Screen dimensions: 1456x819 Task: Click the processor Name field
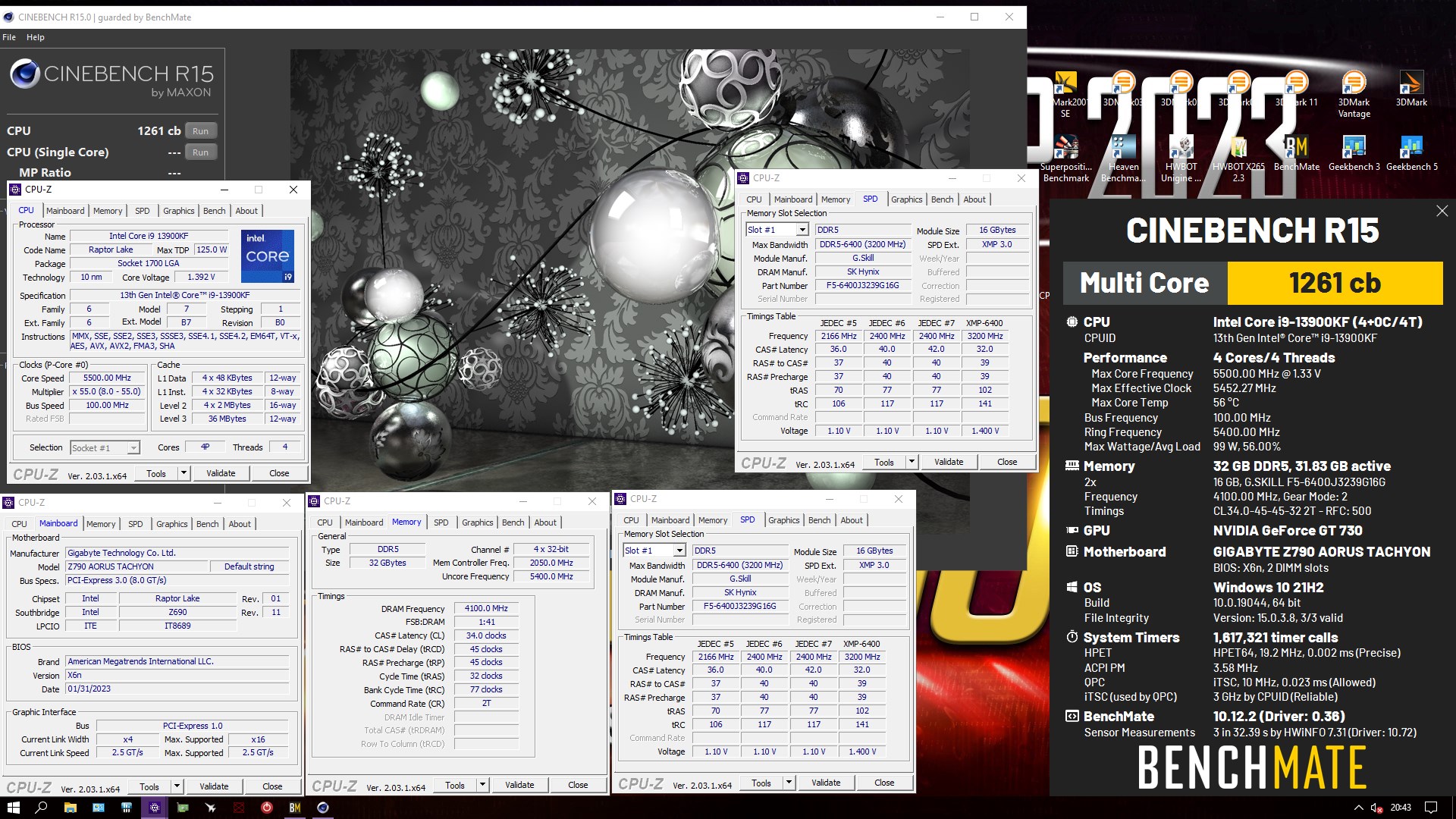[x=149, y=236]
